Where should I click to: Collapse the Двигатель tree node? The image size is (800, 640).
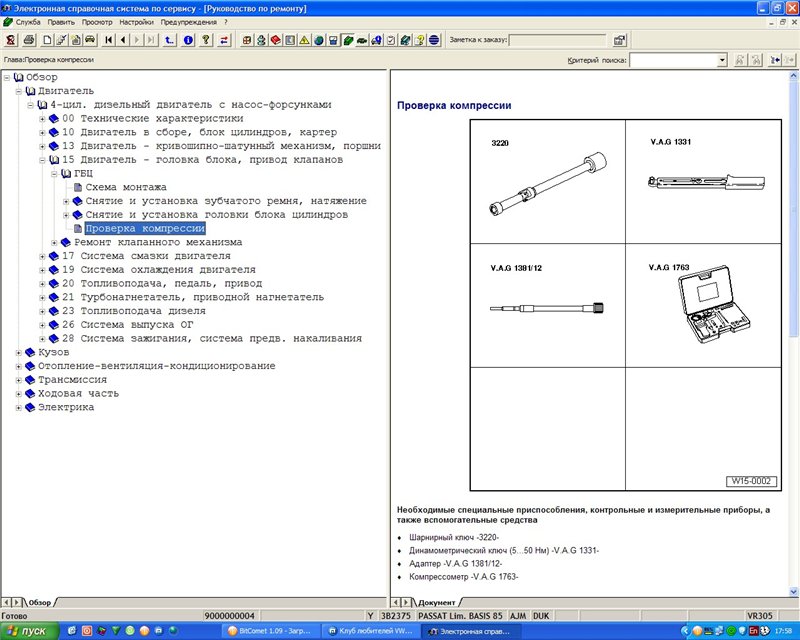(19, 91)
